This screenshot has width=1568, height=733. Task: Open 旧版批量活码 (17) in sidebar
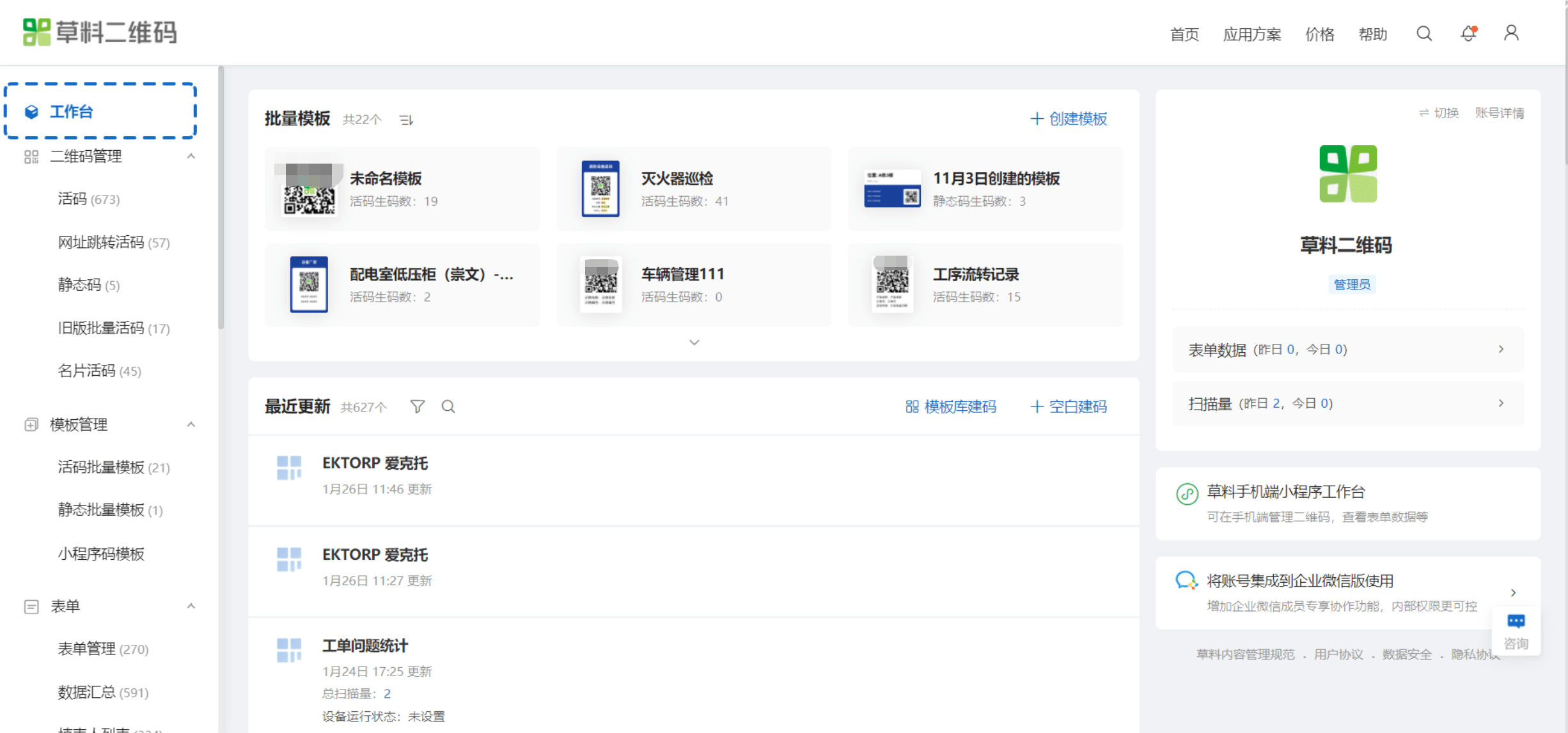[114, 328]
